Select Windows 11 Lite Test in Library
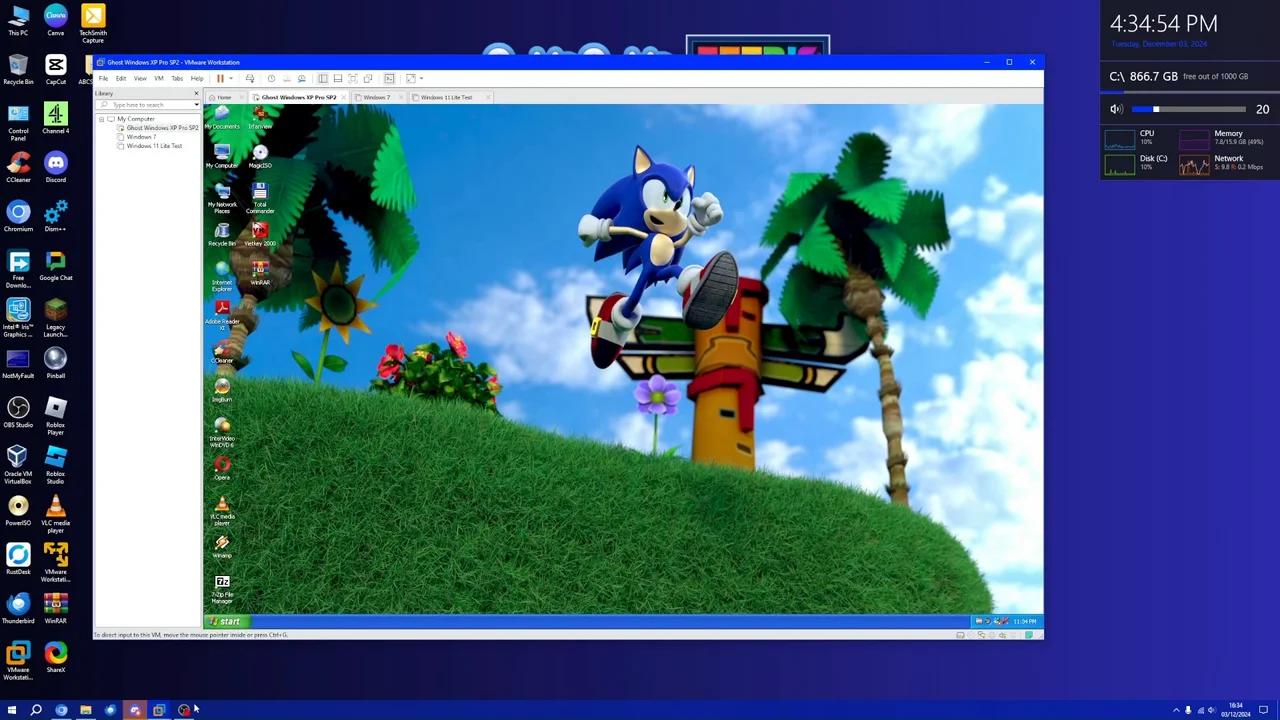This screenshot has height=720, width=1280. 154,146
